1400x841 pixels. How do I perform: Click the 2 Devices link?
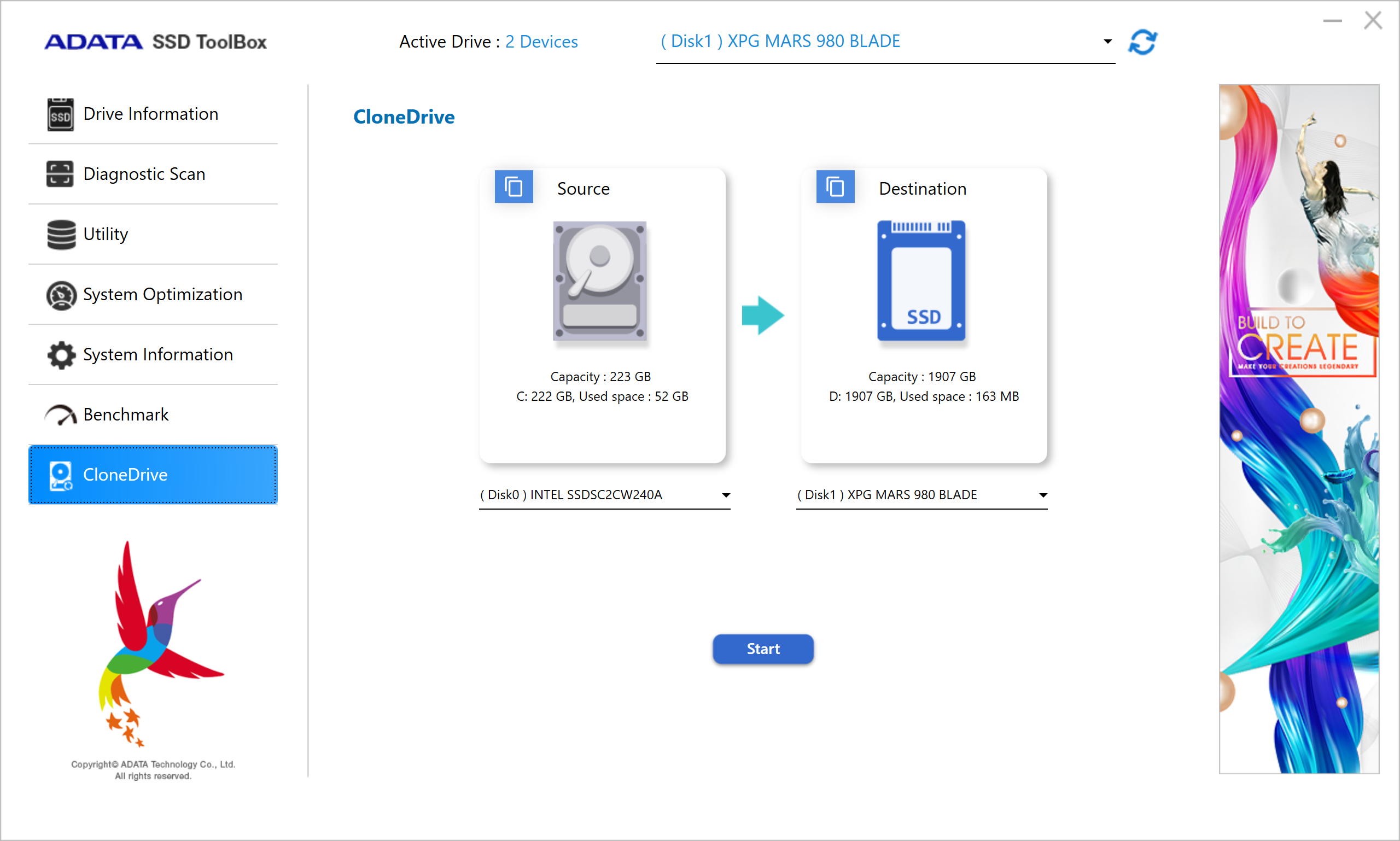coord(541,42)
